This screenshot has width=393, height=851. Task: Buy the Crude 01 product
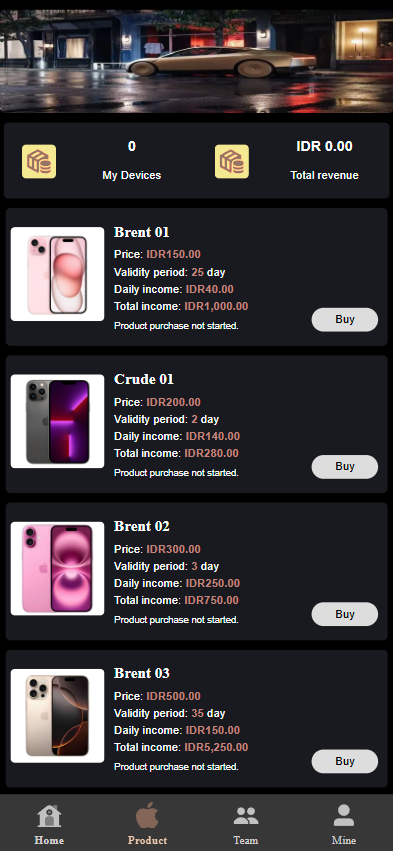345,467
